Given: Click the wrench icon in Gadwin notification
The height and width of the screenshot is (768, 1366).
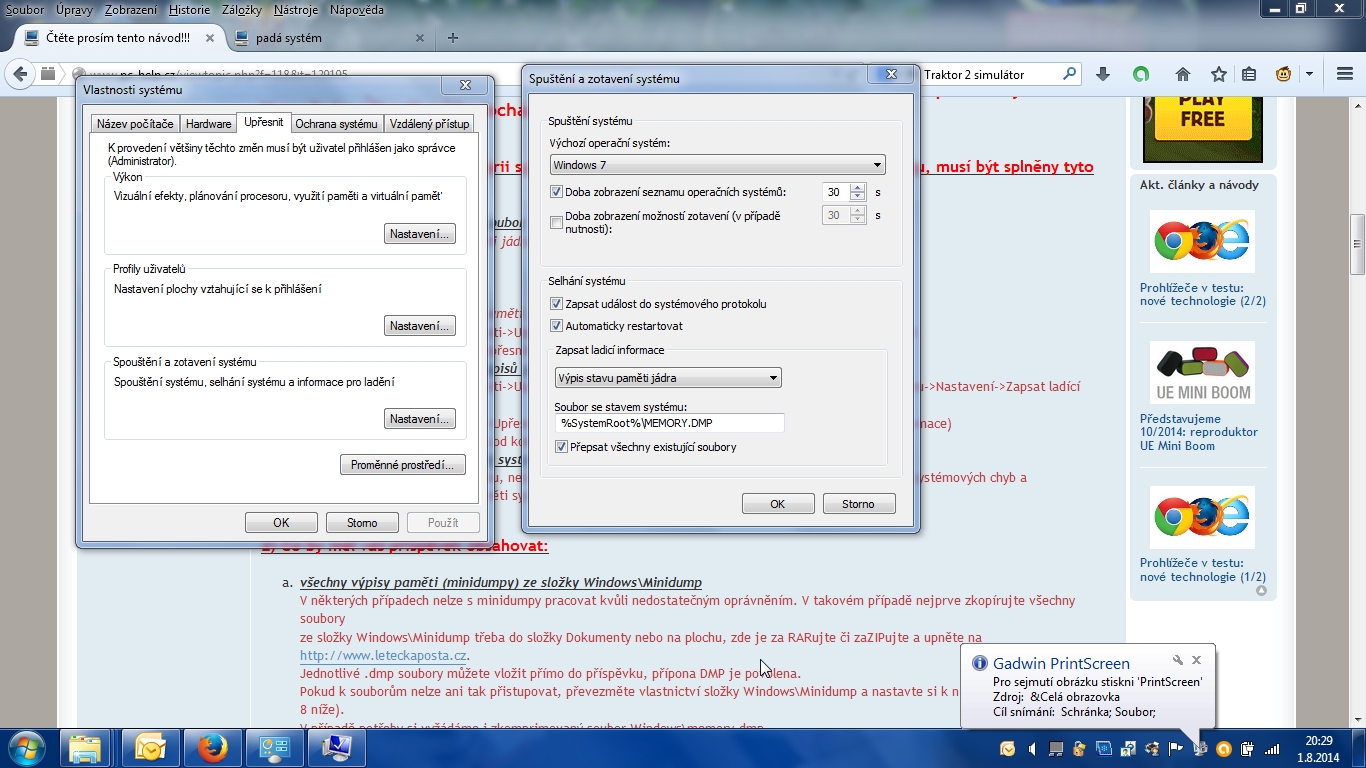Looking at the screenshot, I should coord(1178,660).
